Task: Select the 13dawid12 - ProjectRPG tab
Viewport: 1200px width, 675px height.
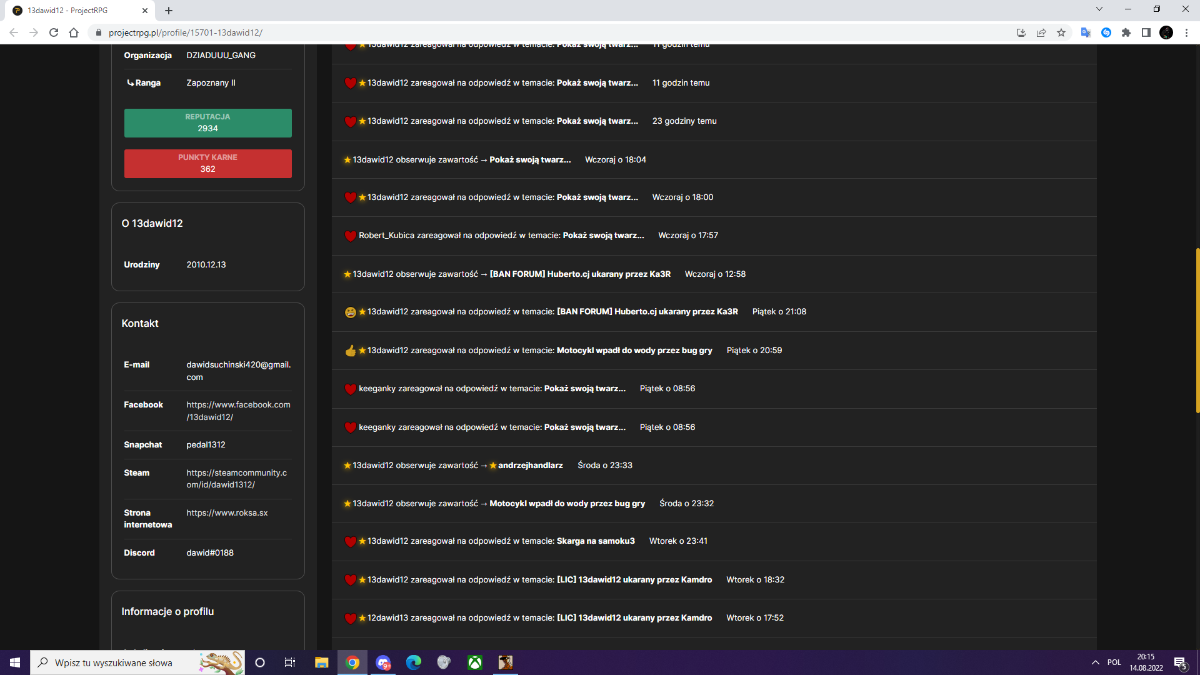Action: [x=80, y=10]
